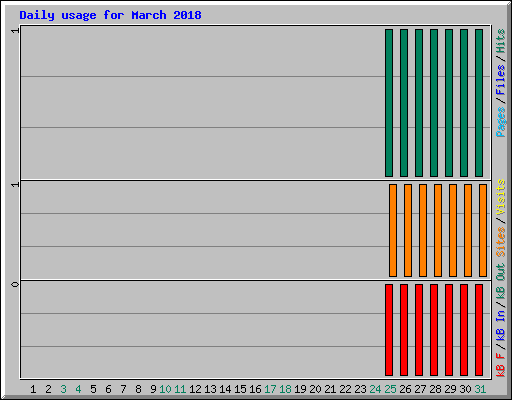This screenshot has width=512, height=400.
Task: Select day 14 on the bottom axis
Action: [x=225, y=389]
